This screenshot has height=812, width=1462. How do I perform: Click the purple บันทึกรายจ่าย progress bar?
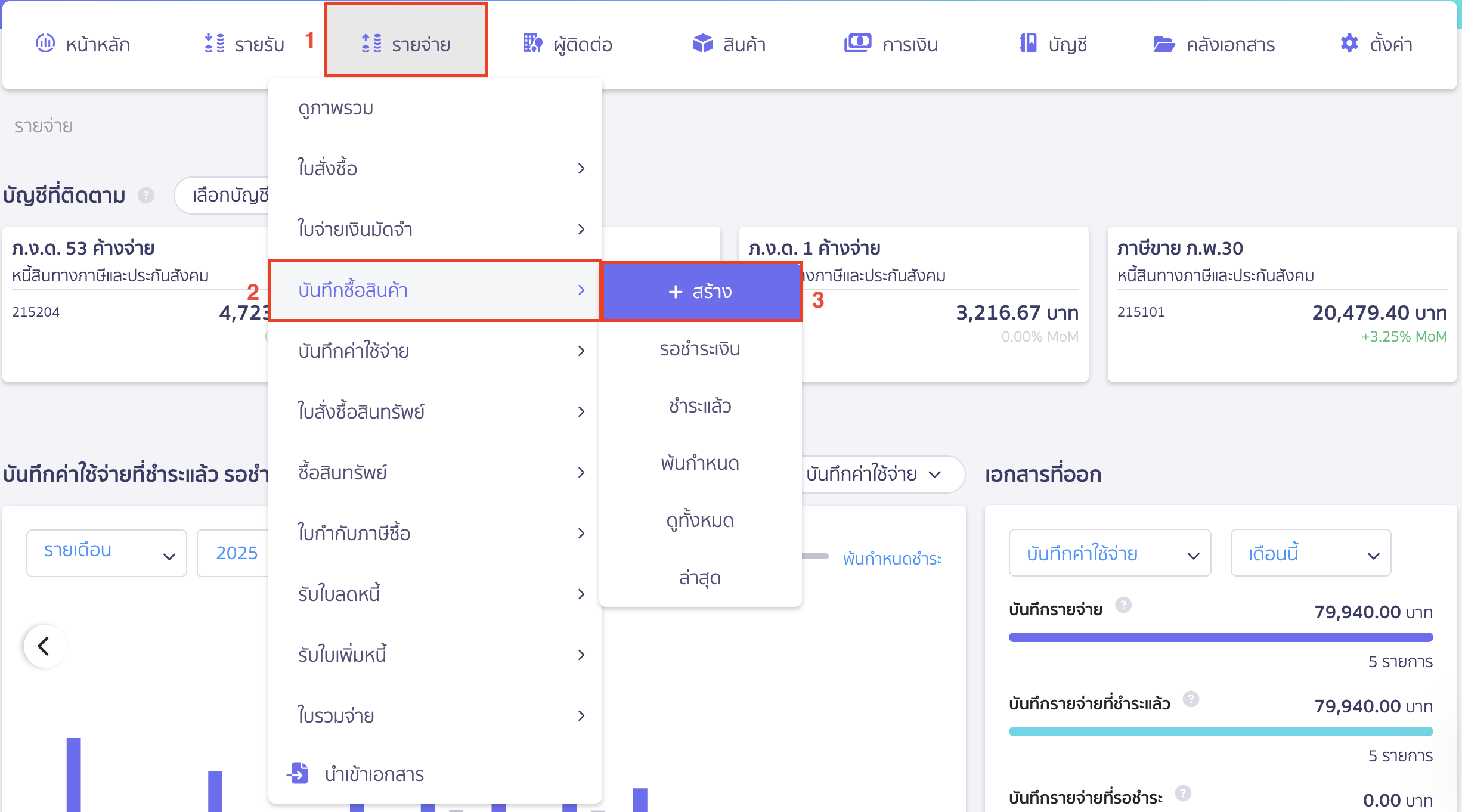[x=1221, y=637]
